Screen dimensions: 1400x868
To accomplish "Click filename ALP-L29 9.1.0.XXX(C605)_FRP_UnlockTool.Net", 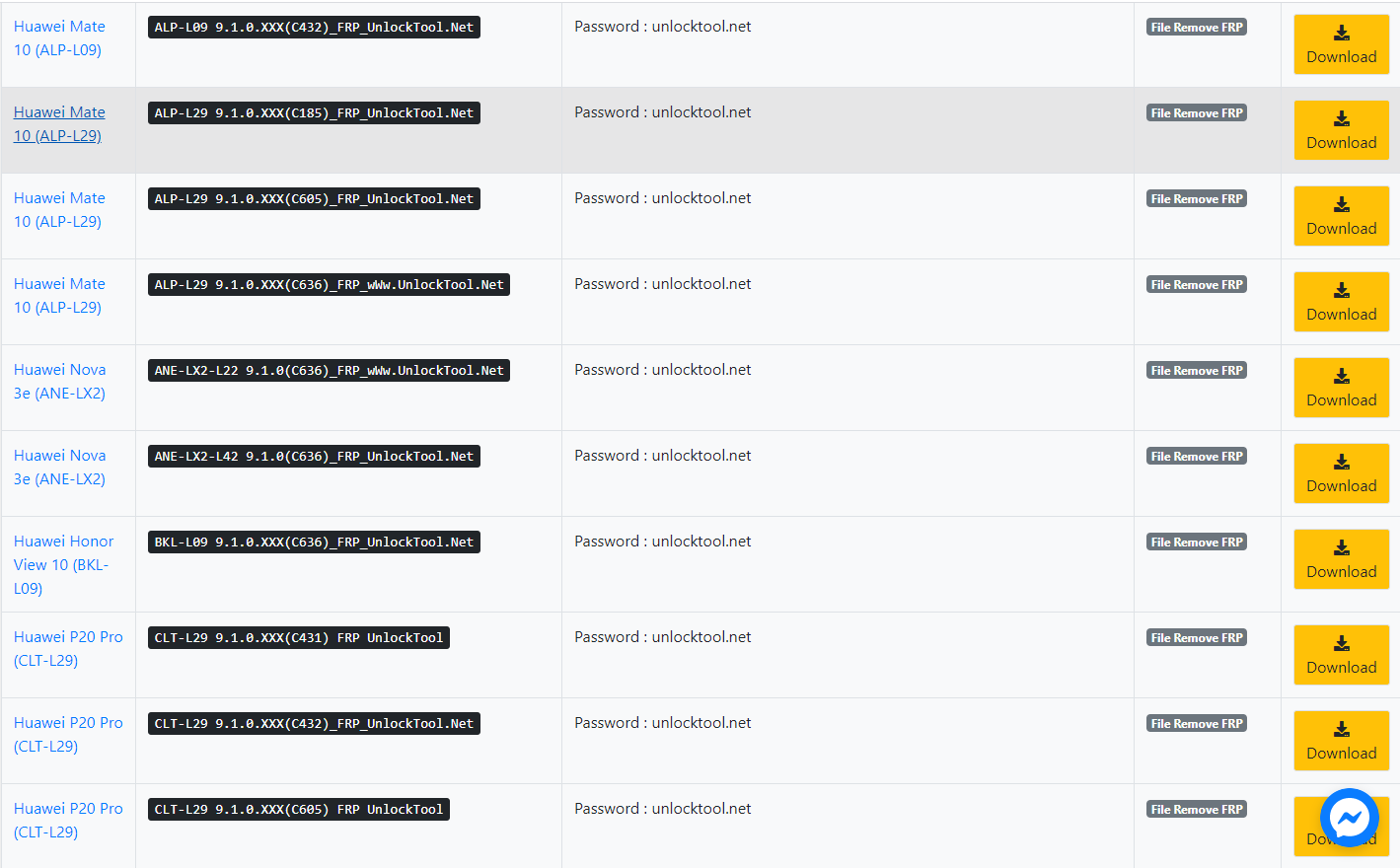I will point(314,199).
